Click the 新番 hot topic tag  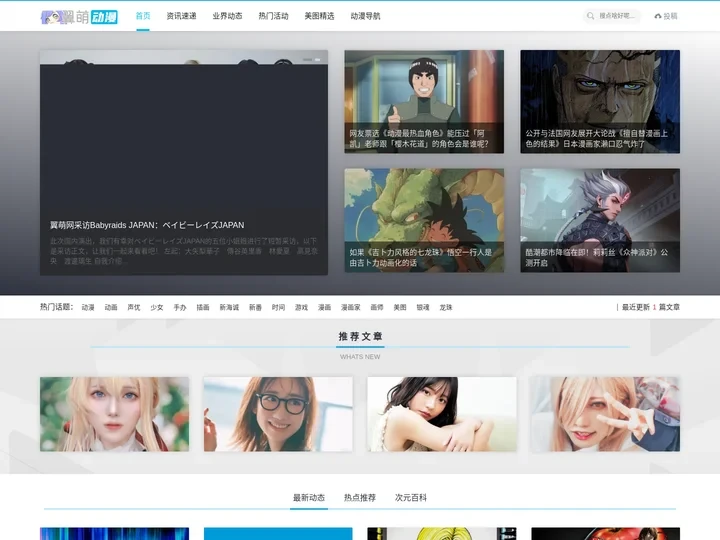(255, 307)
